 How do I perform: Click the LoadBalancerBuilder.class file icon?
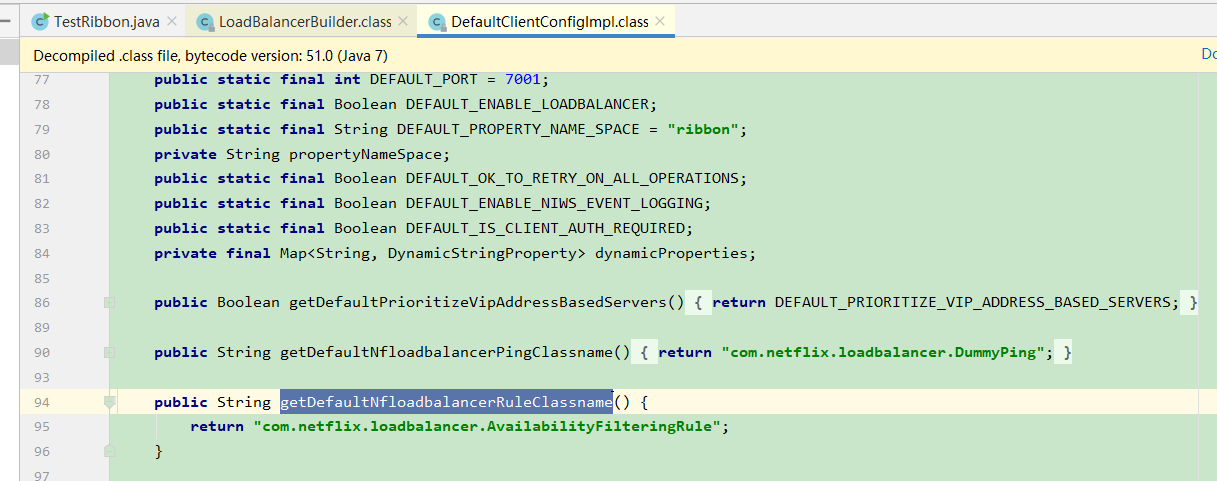(206, 21)
